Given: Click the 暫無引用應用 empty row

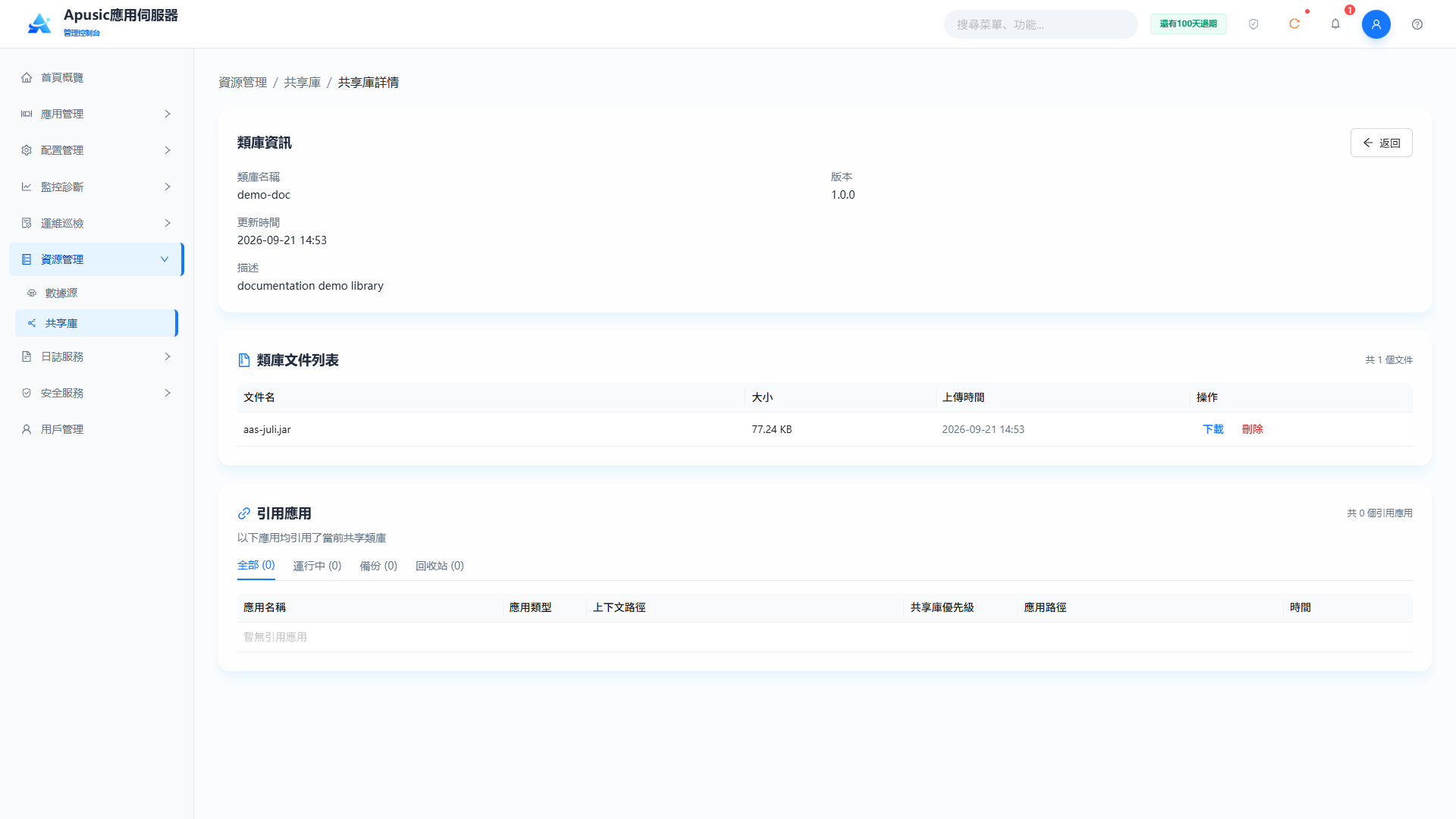Looking at the screenshot, I should (x=824, y=637).
